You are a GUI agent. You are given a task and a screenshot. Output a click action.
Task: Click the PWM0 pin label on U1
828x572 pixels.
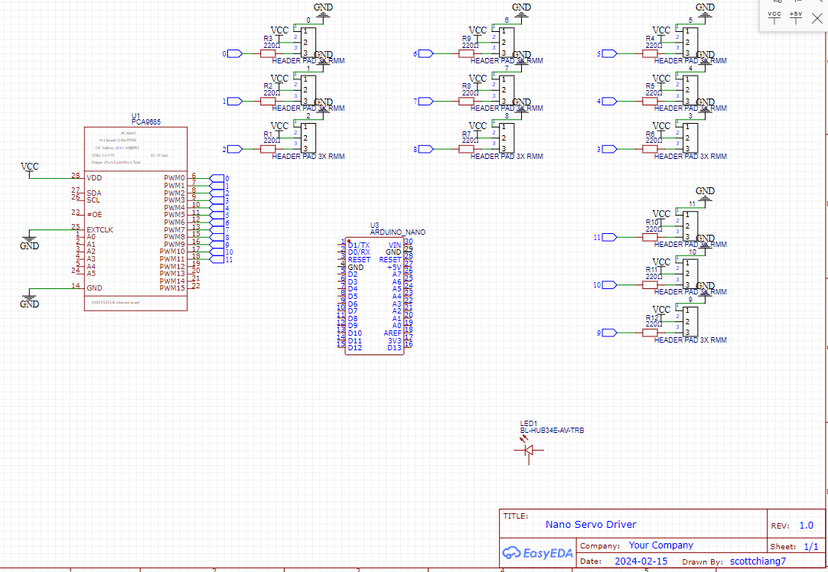pyautogui.click(x=174, y=178)
